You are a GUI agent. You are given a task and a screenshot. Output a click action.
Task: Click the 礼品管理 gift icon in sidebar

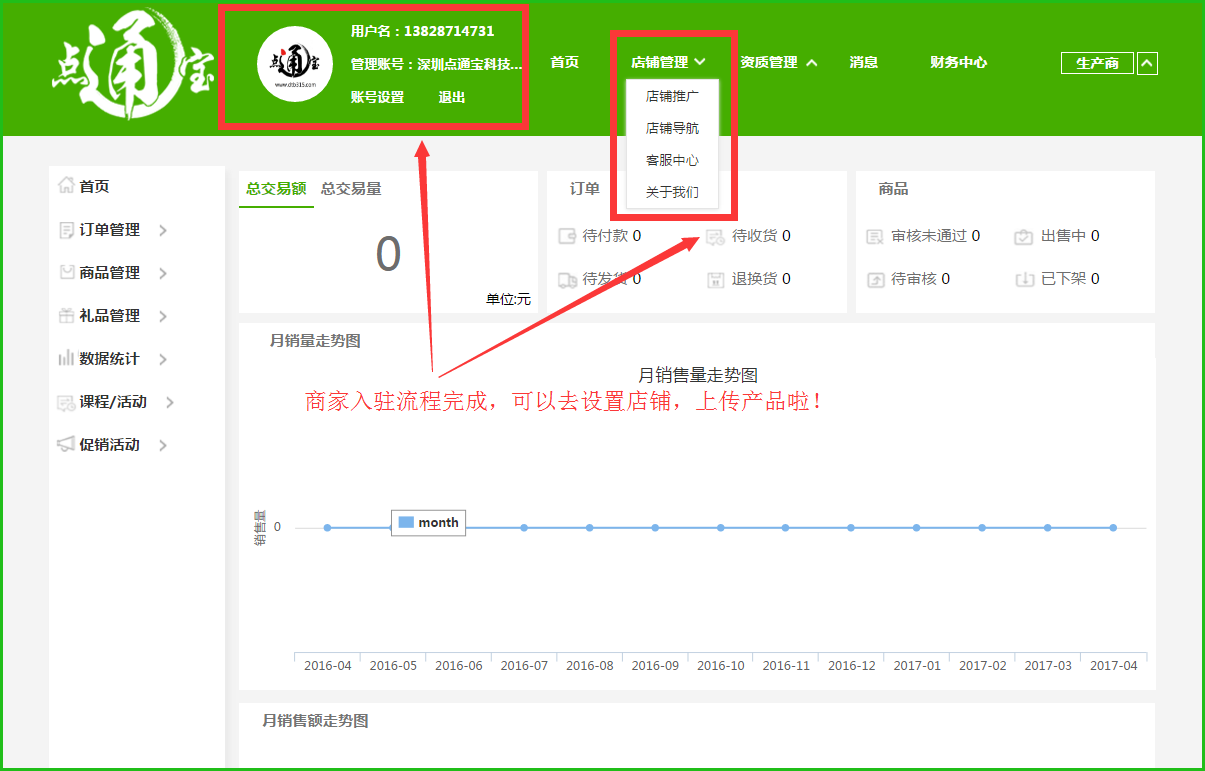click(66, 315)
